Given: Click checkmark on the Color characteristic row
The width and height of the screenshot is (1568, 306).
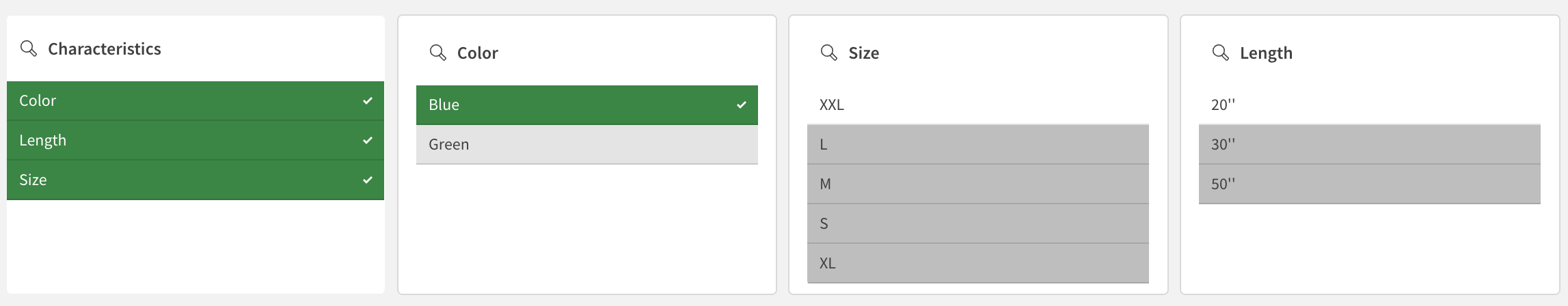Looking at the screenshot, I should tap(368, 101).
